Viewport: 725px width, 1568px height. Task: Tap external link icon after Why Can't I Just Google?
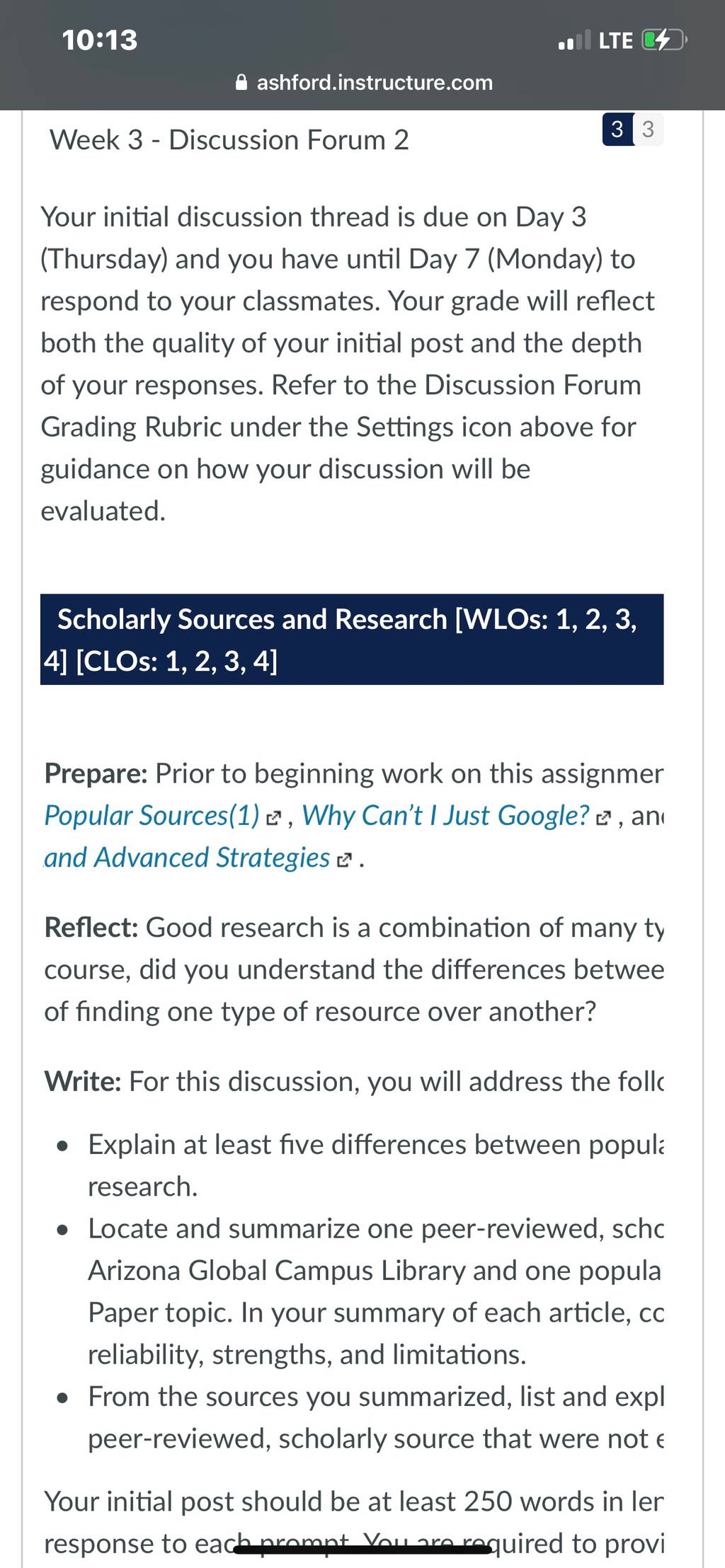(x=603, y=819)
